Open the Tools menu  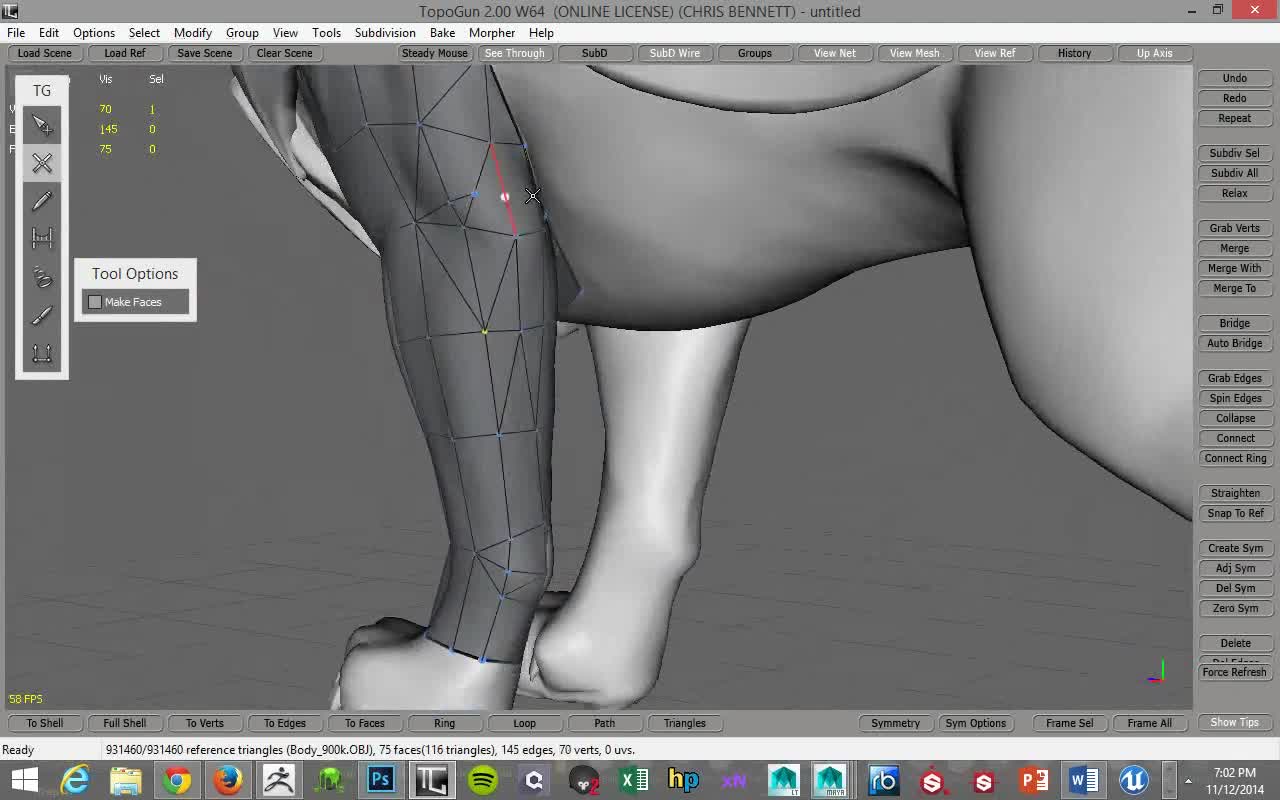326,32
